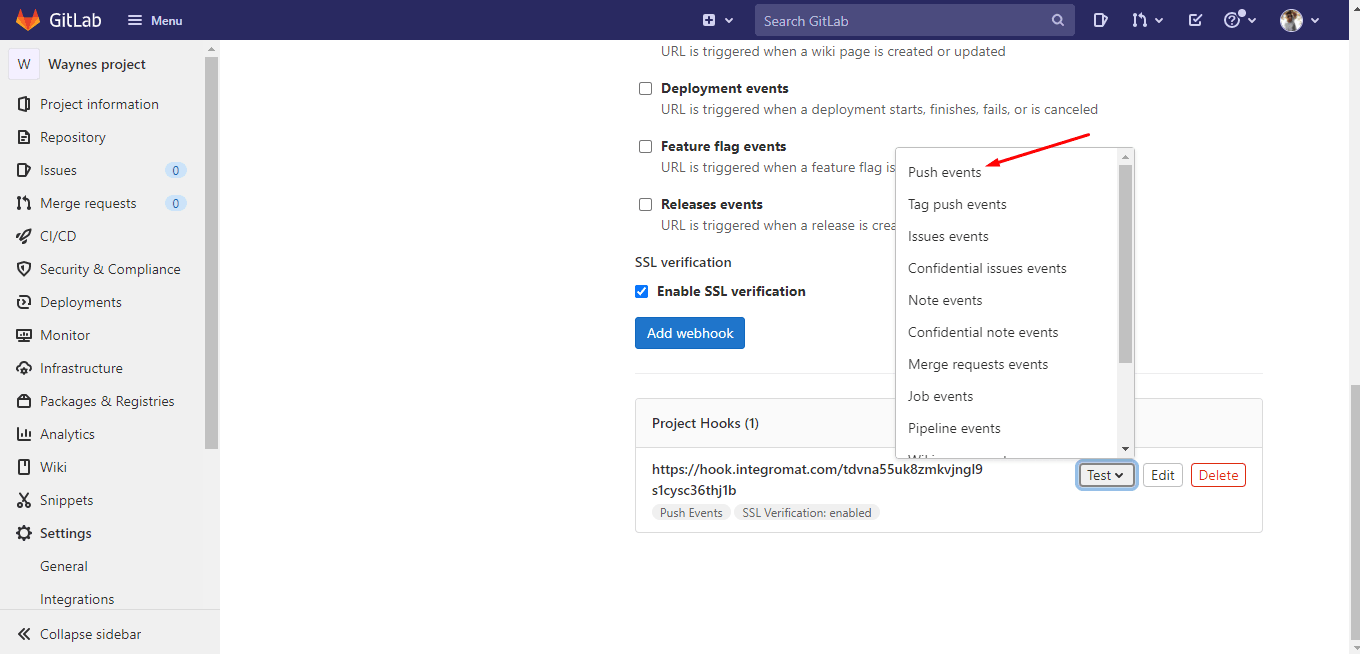Image resolution: width=1360 pixels, height=654 pixels.
Task: Click the Add webhook button
Action: [x=689, y=333]
